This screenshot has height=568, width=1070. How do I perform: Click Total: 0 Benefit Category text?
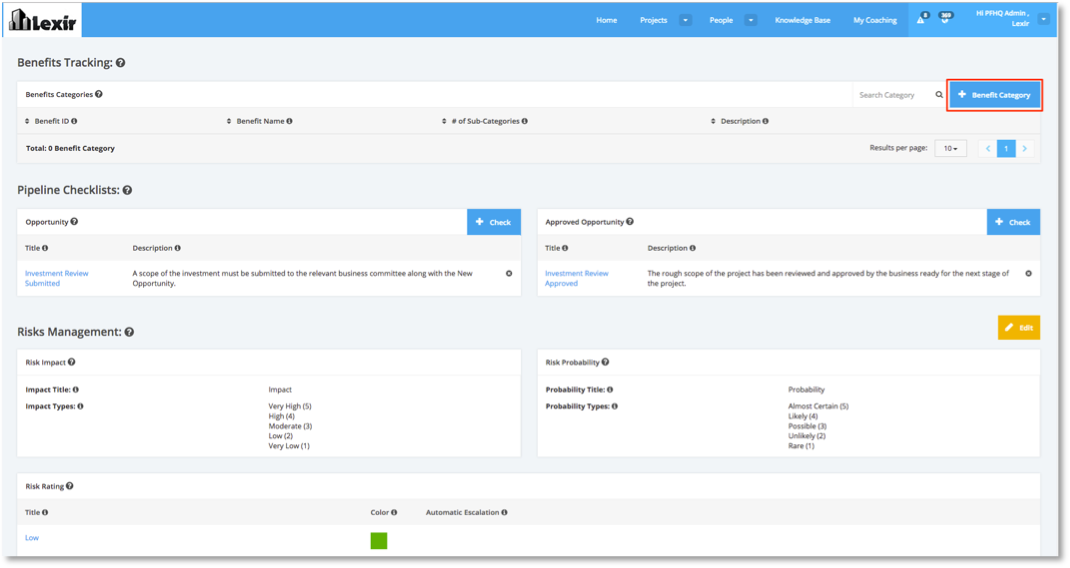(70, 148)
